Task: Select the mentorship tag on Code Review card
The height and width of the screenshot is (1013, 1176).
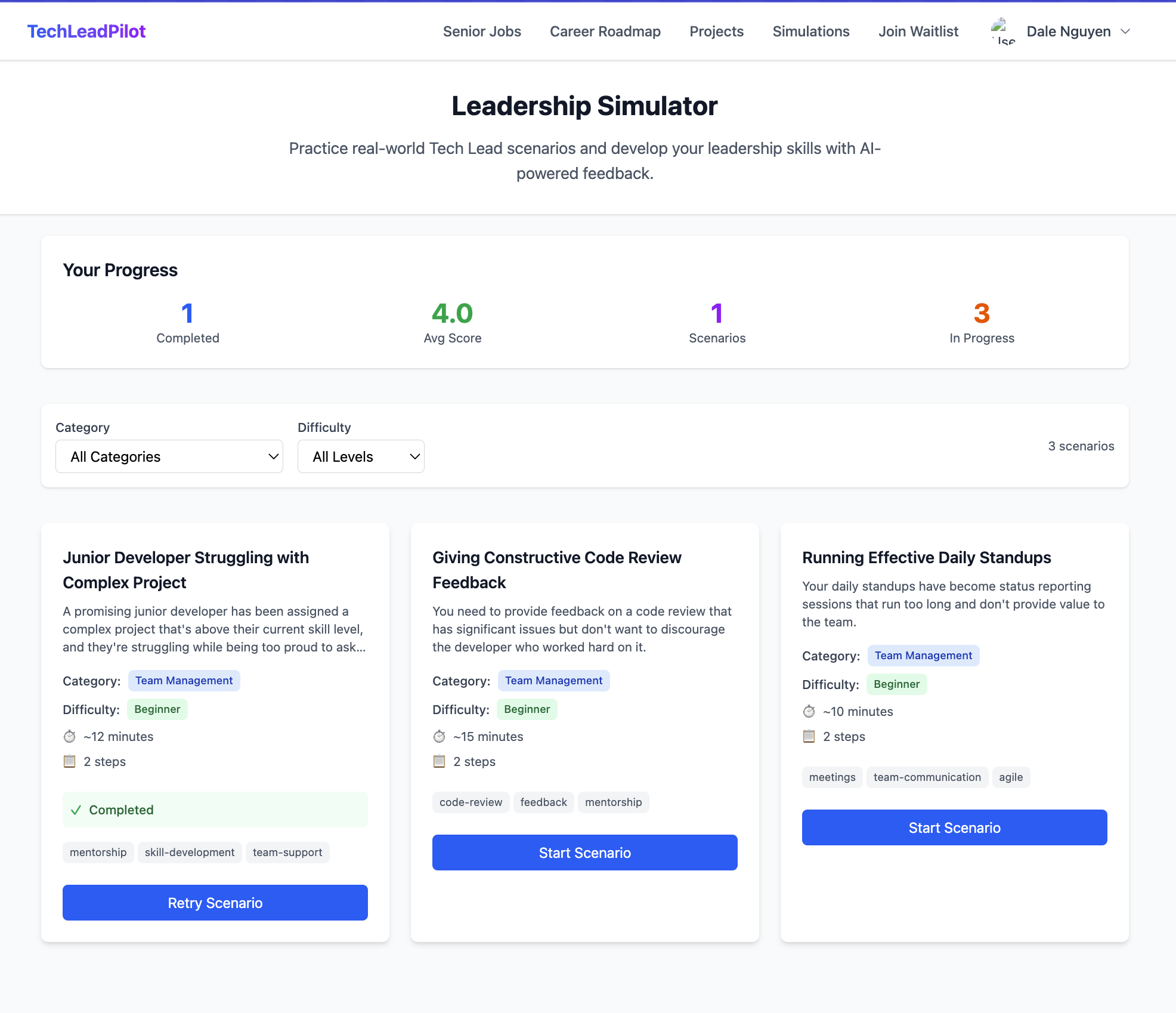Action: (x=613, y=802)
